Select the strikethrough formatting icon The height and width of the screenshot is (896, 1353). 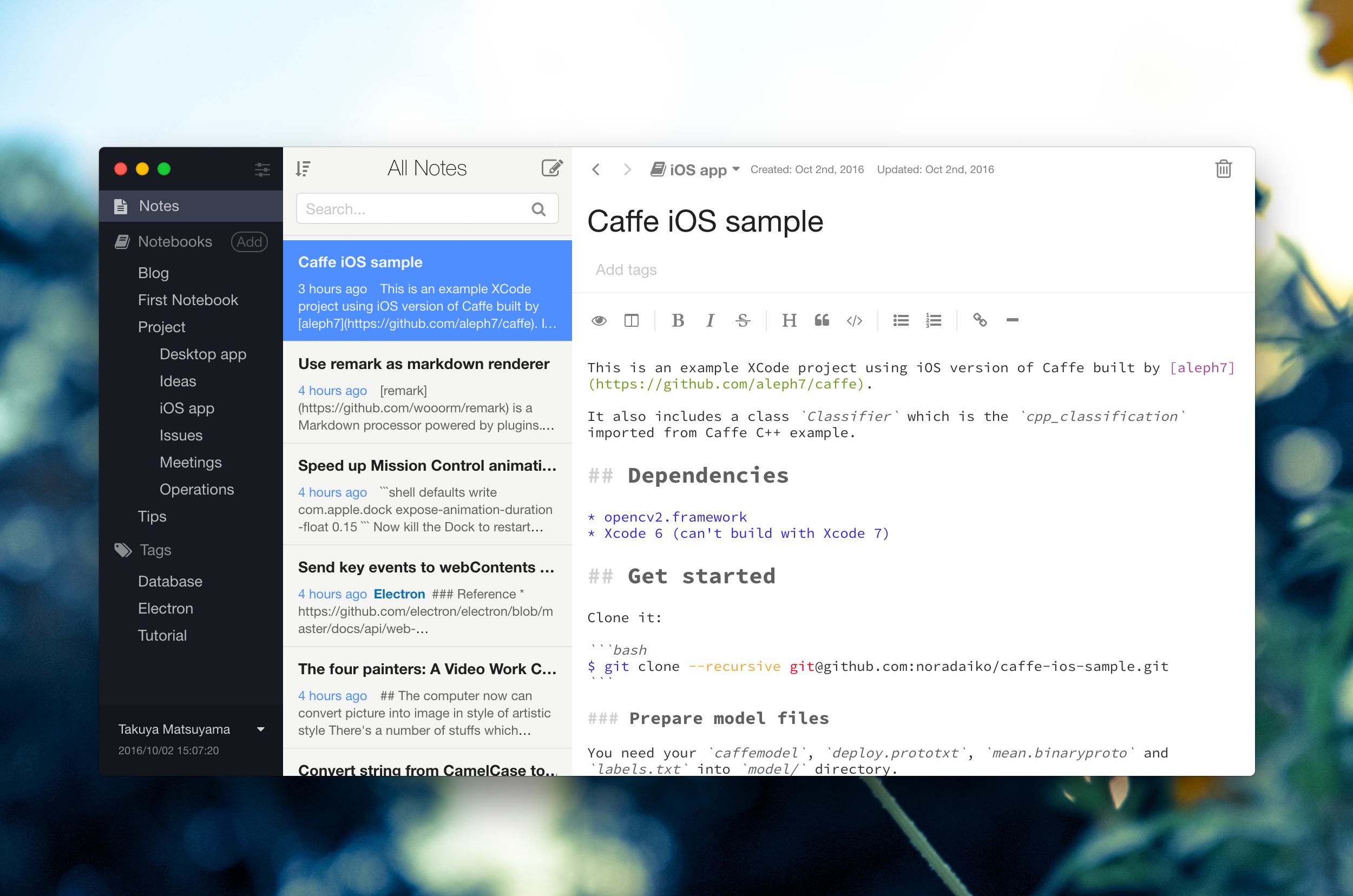click(x=743, y=320)
